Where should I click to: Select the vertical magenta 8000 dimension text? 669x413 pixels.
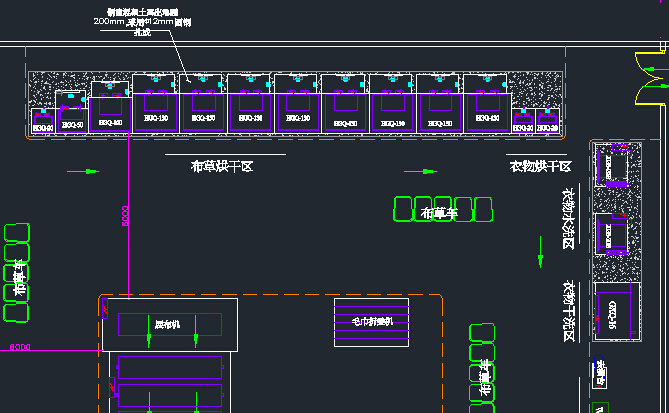pos(125,217)
